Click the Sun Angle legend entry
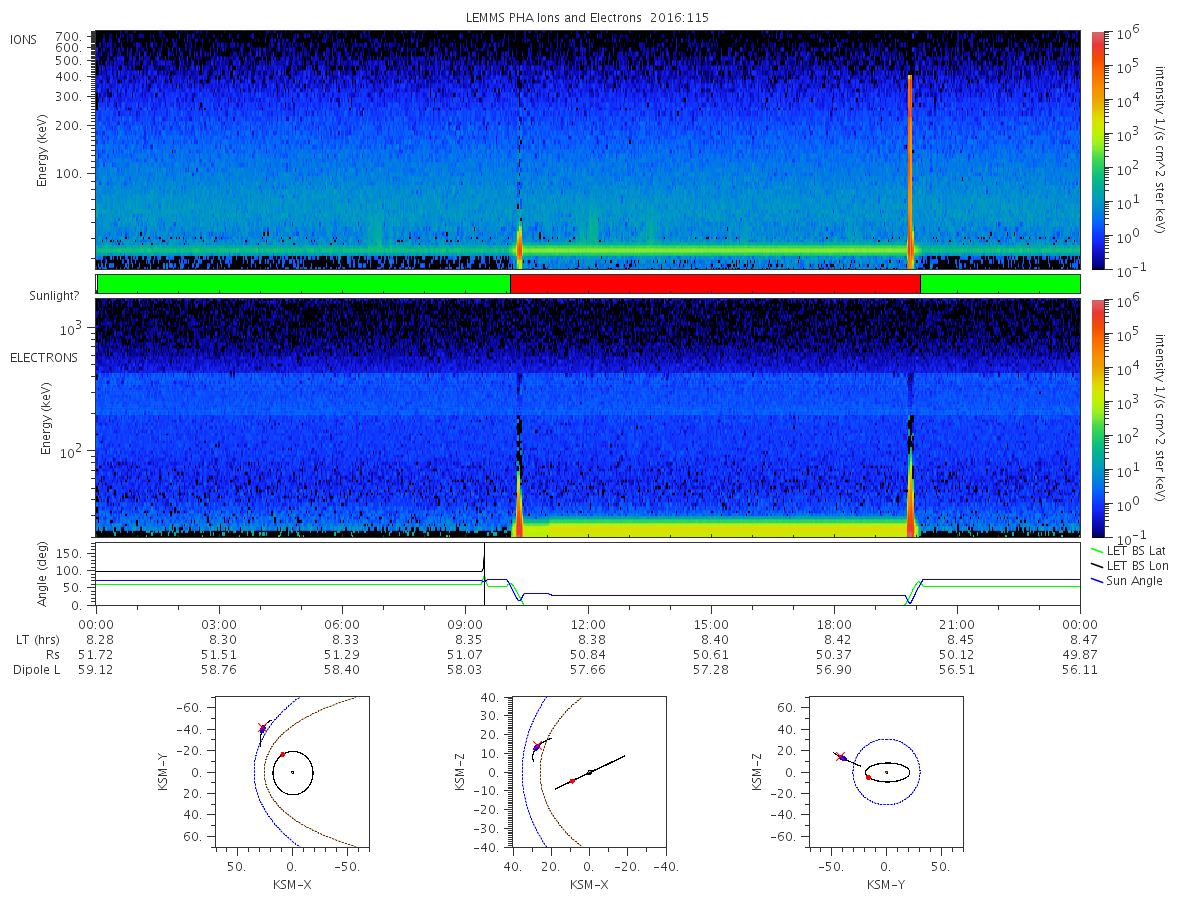 click(1126, 581)
